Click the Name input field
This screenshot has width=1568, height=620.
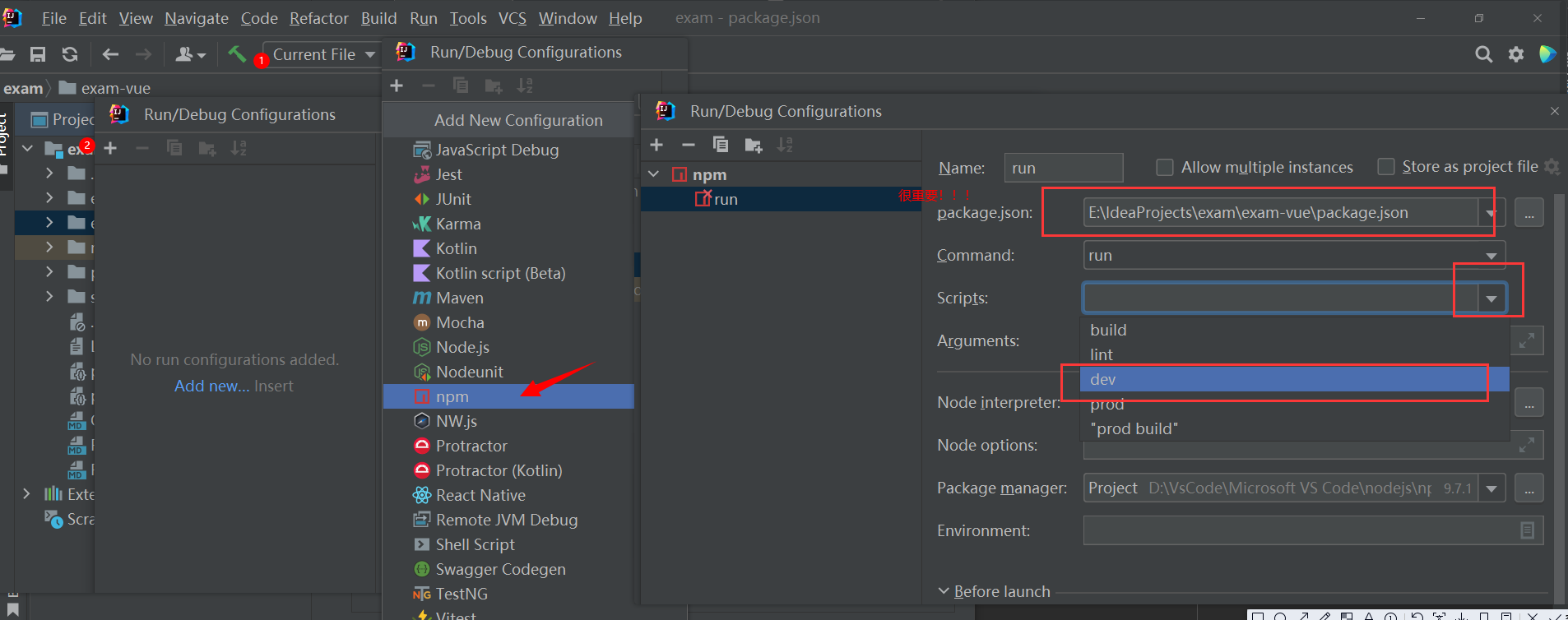pos(1063,168)
